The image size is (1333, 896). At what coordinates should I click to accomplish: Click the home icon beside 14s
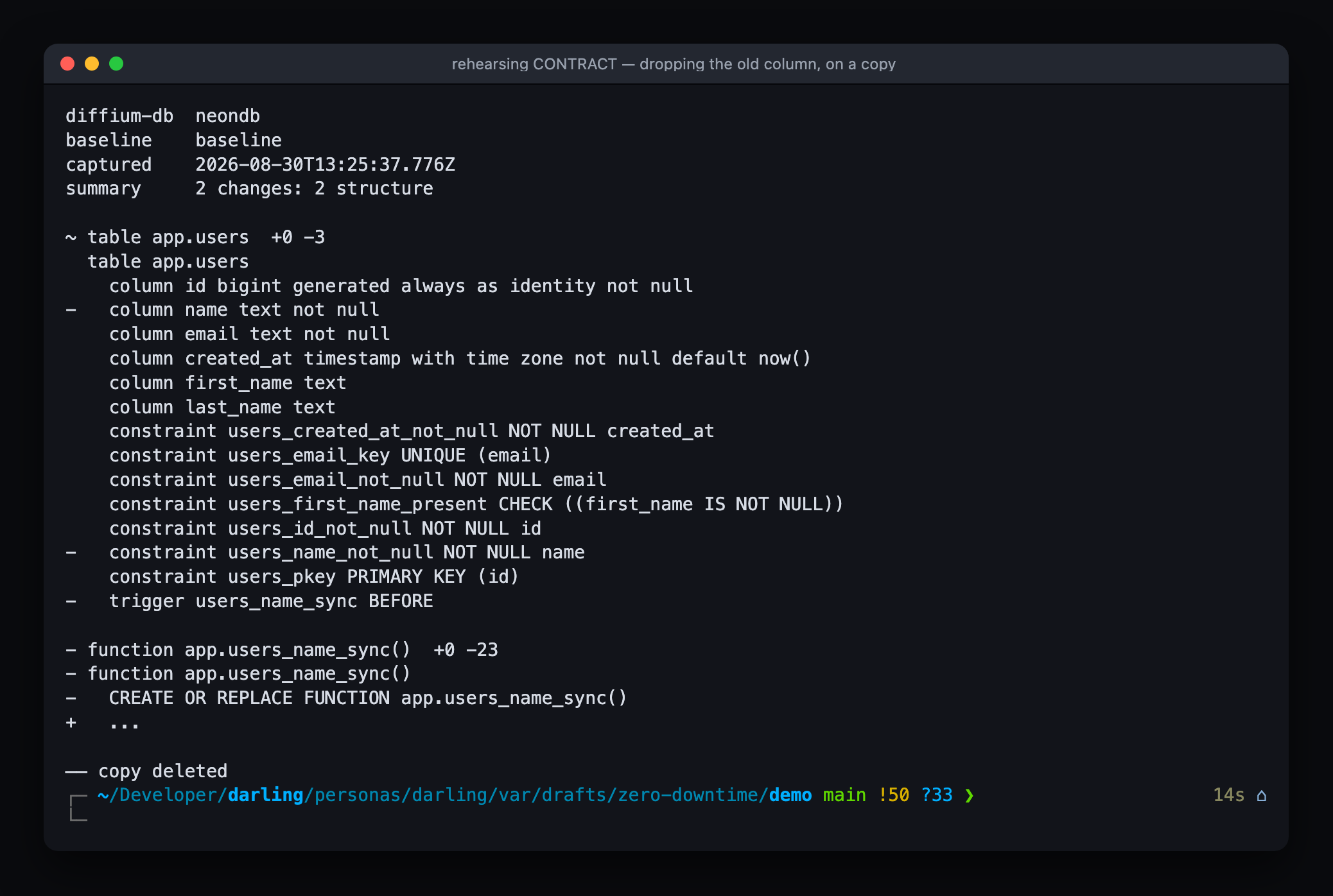1262,795
